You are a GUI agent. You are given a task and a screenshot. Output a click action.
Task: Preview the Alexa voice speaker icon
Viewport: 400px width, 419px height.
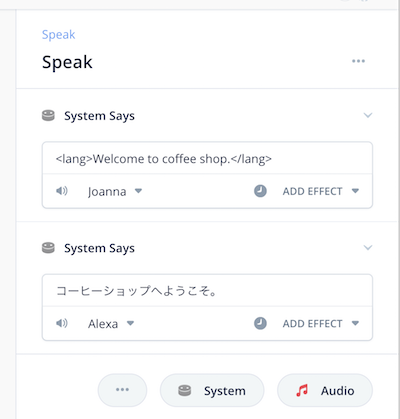click(x=62, y=323)
